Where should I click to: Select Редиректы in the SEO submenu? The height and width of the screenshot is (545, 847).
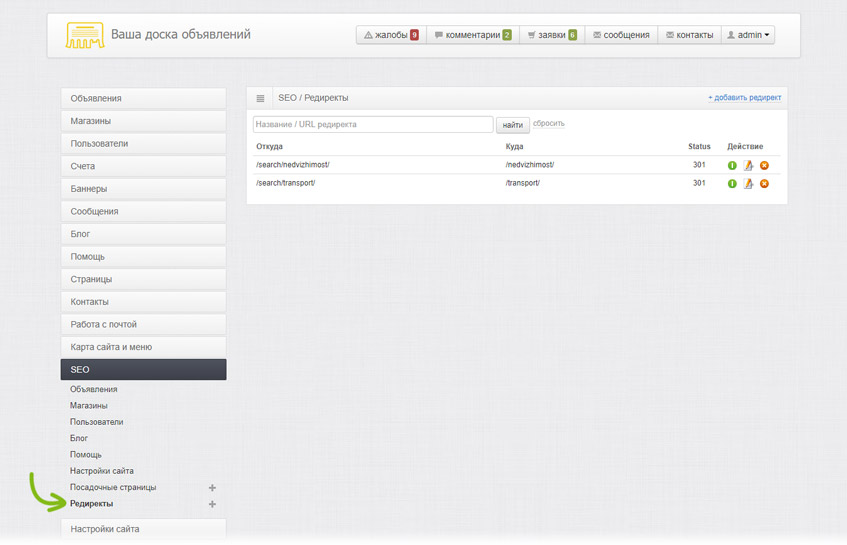pyautogui.click(x=91, y=503)
